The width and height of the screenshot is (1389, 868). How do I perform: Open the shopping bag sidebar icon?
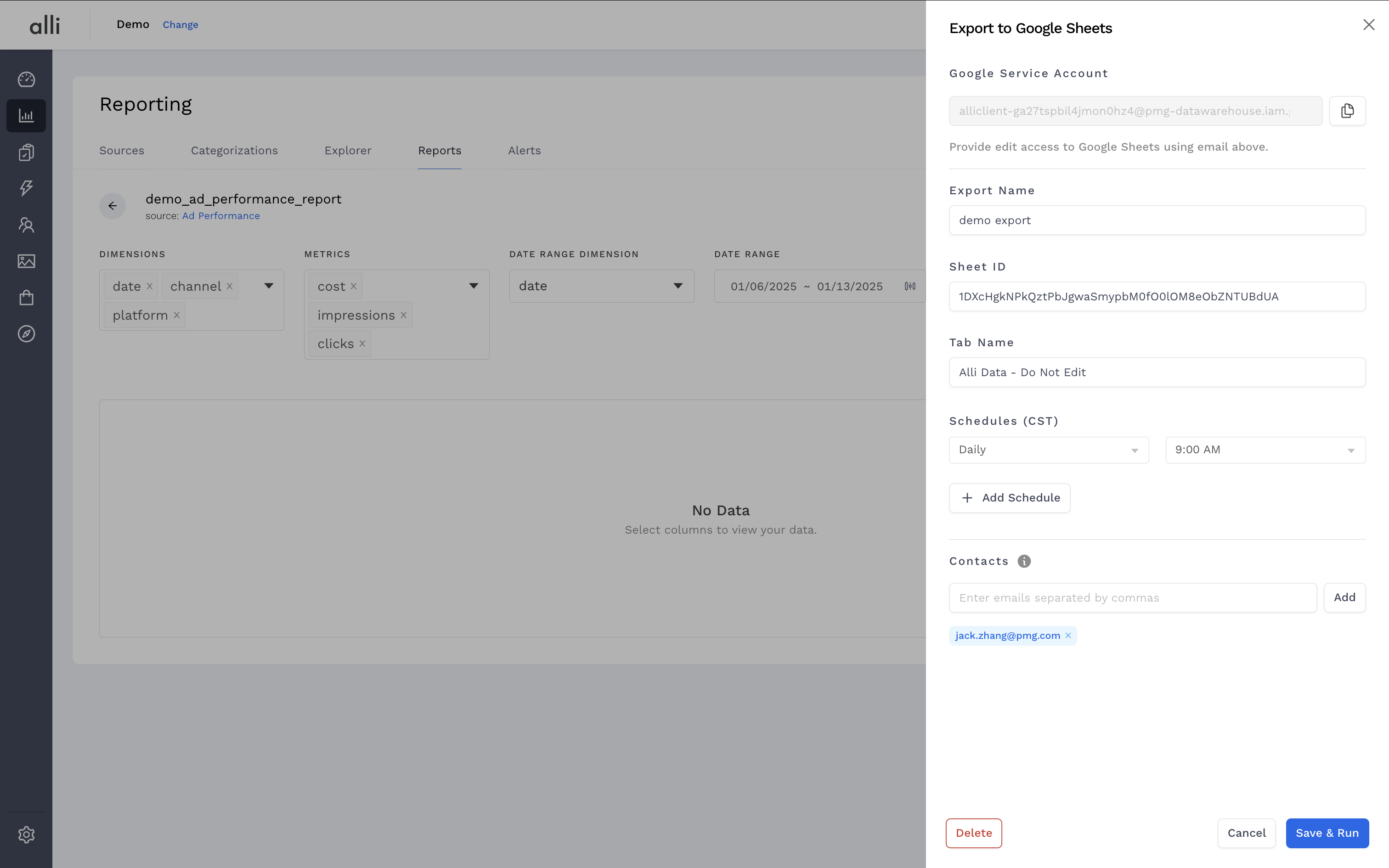pyautogui.click(x=26, y=298)
